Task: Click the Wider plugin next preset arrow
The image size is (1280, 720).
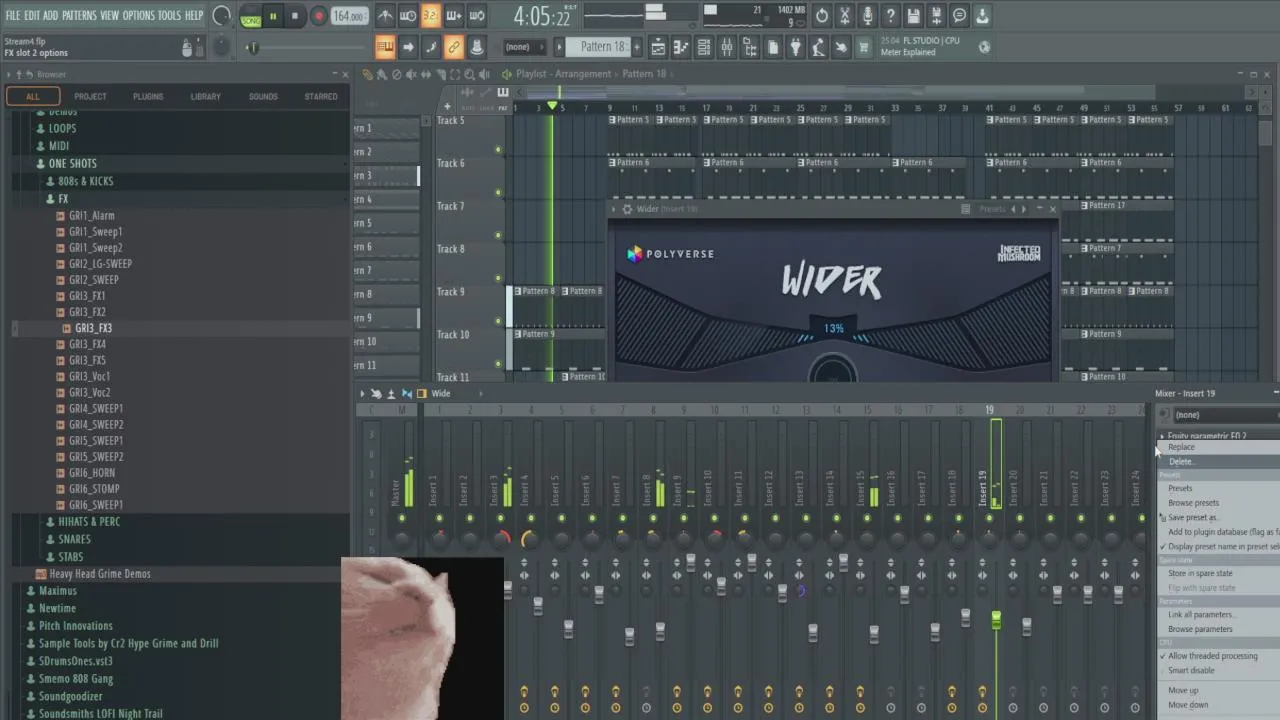Action: pyautogui.click(x=1023, y=209)
